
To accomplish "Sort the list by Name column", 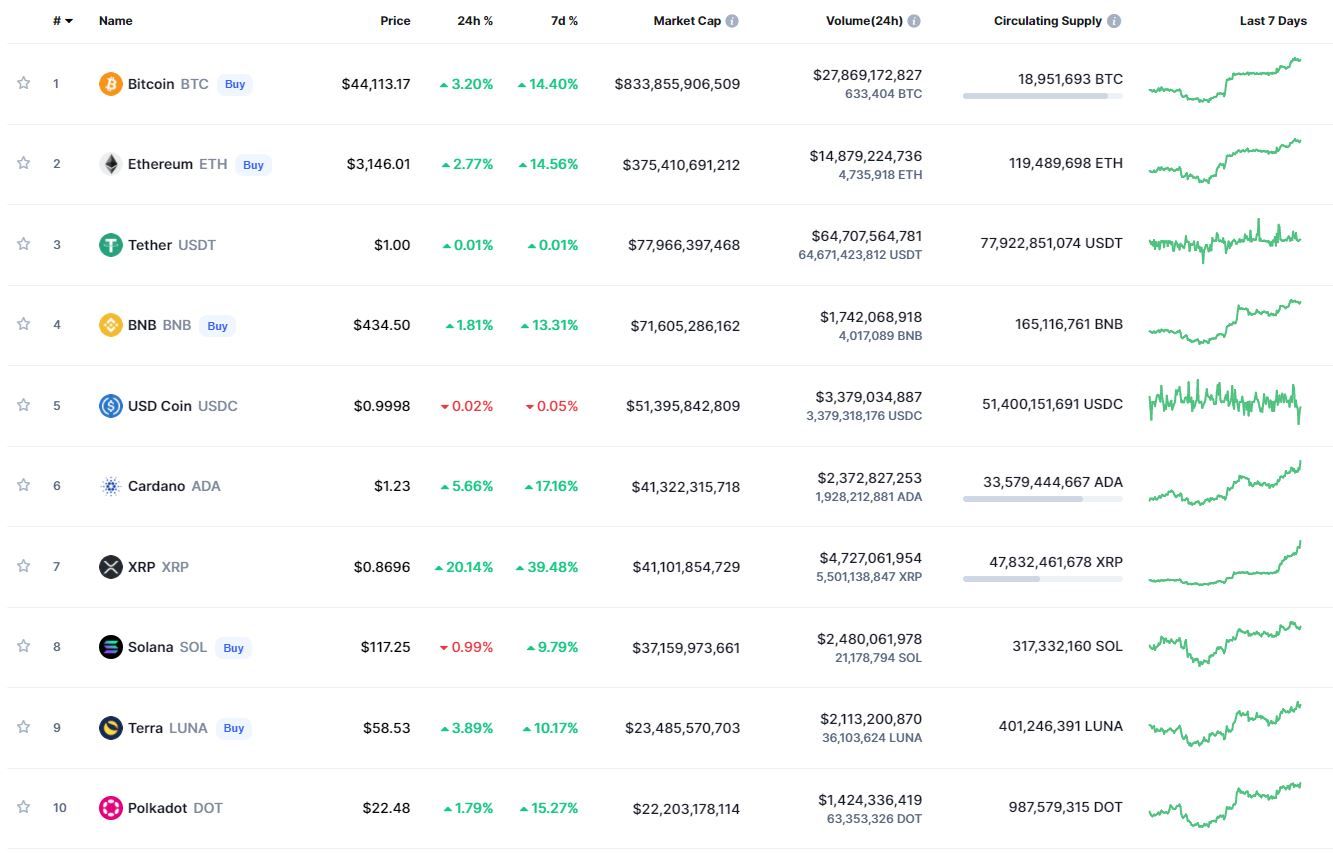I will pyautogui.click(x=115, y=21).
